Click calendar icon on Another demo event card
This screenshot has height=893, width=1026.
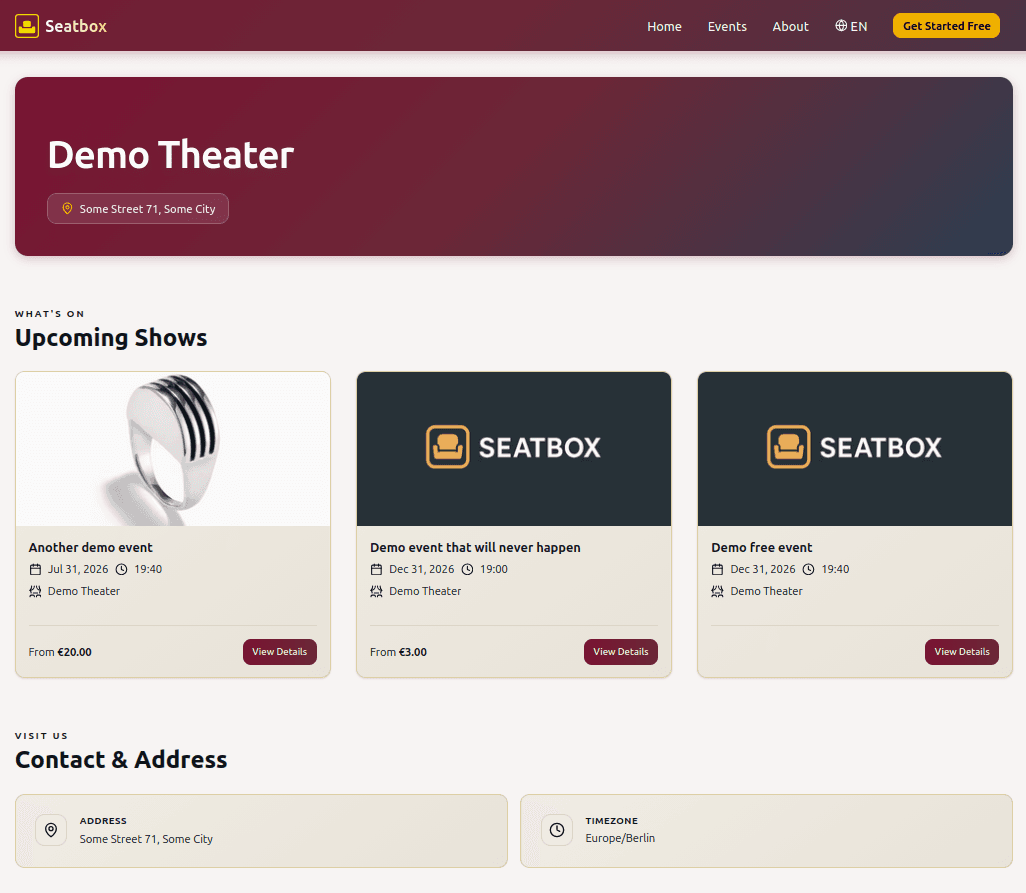[x=35, y=569]
